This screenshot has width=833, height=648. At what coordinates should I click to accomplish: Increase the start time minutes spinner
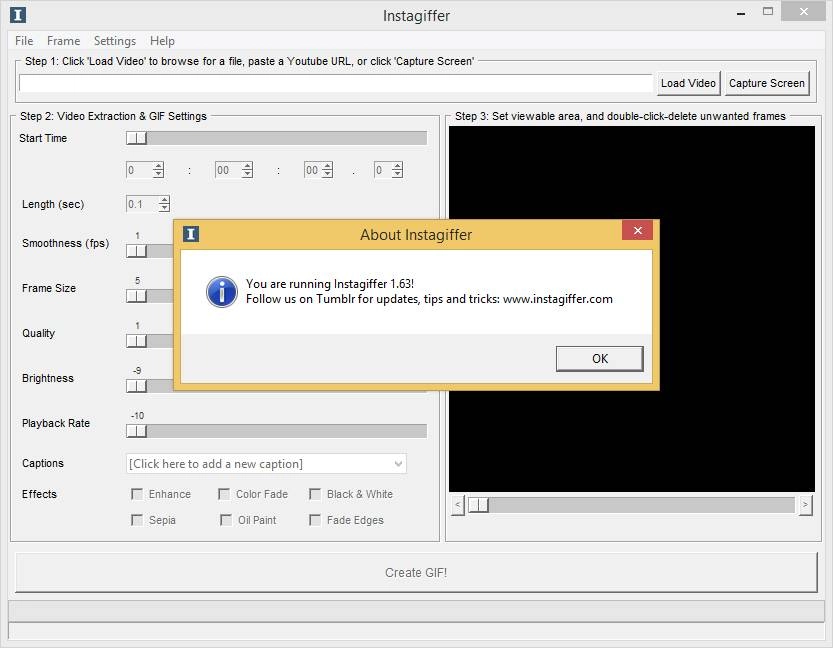click(x=247, y=166)
